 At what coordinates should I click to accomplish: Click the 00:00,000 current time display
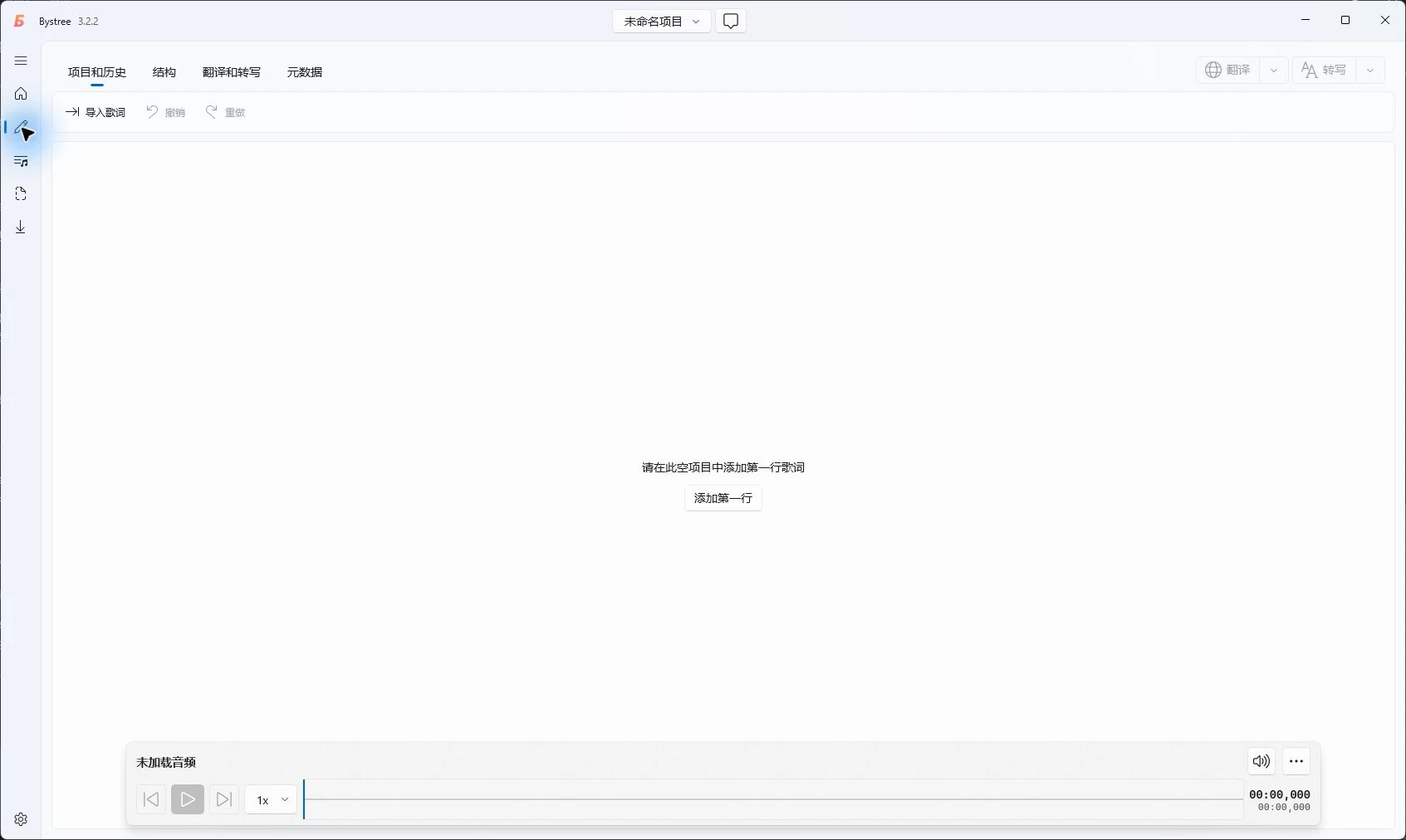point(1280,794)
